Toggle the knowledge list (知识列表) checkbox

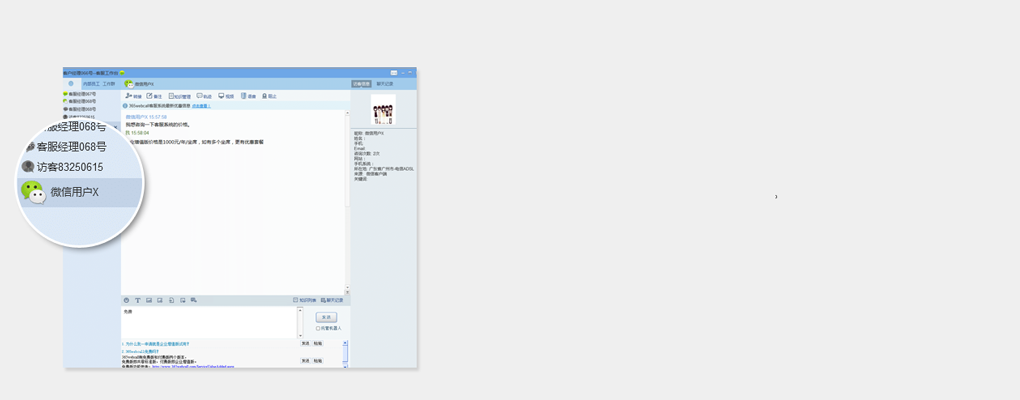click(x=296, y=300)
